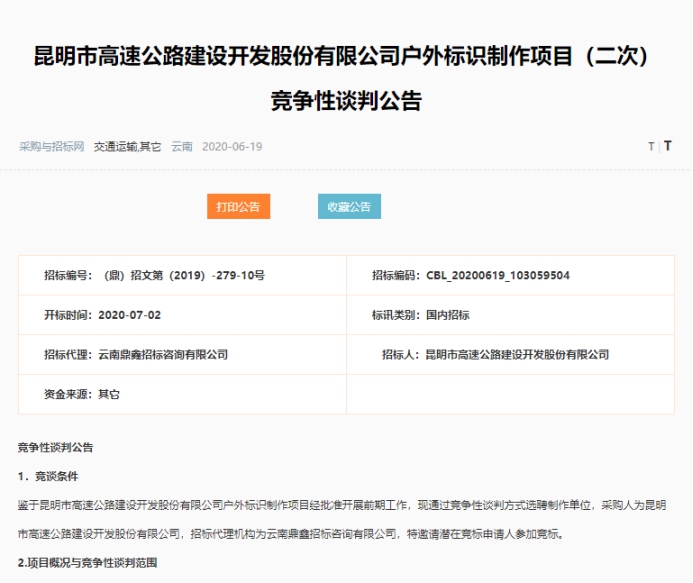Click the 开标时间 date 2020-07-02

pos(130,315)
